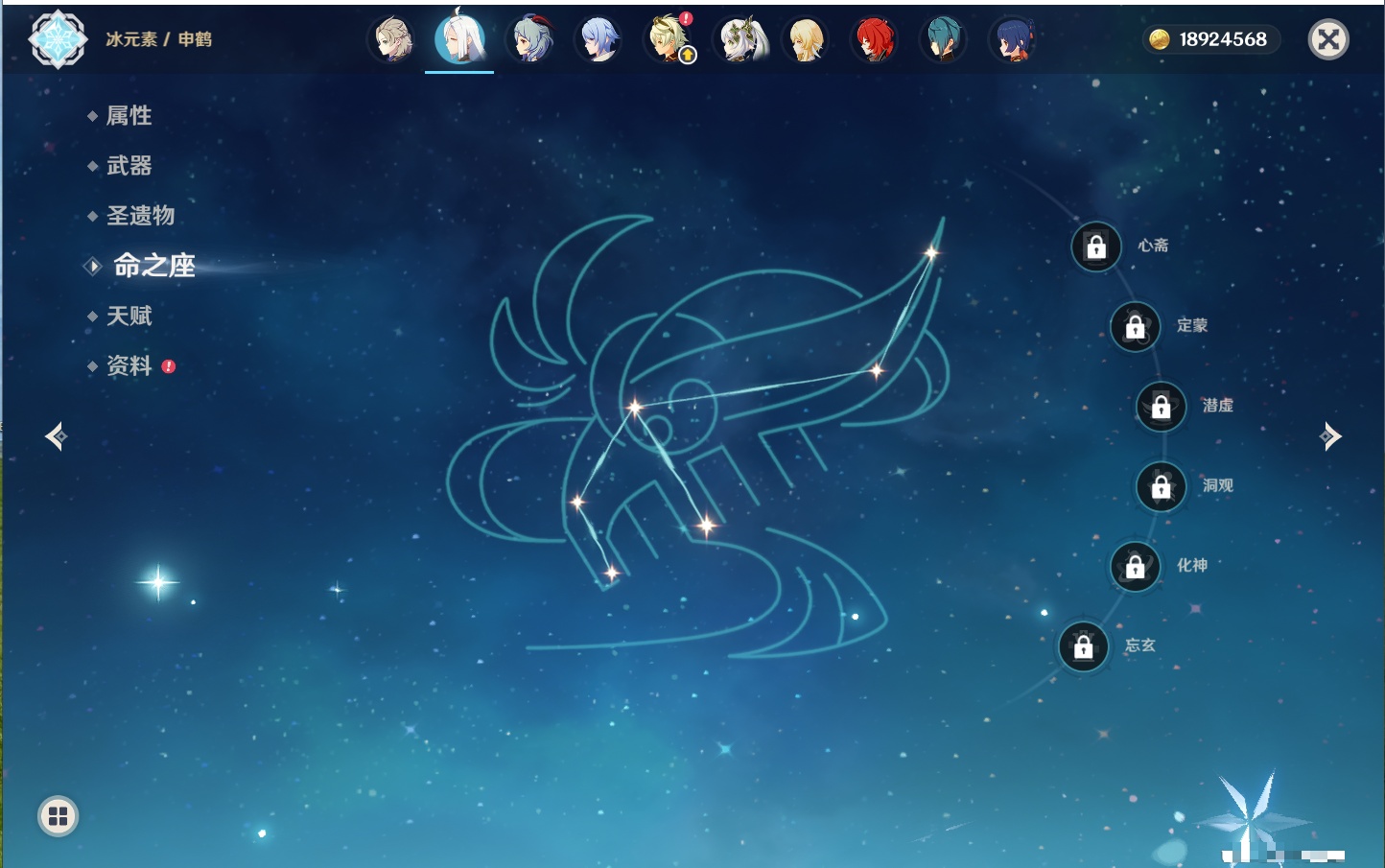Screen dimensions: 1385x868
Task: Select the first character portrait in the row
Action: 392,40
